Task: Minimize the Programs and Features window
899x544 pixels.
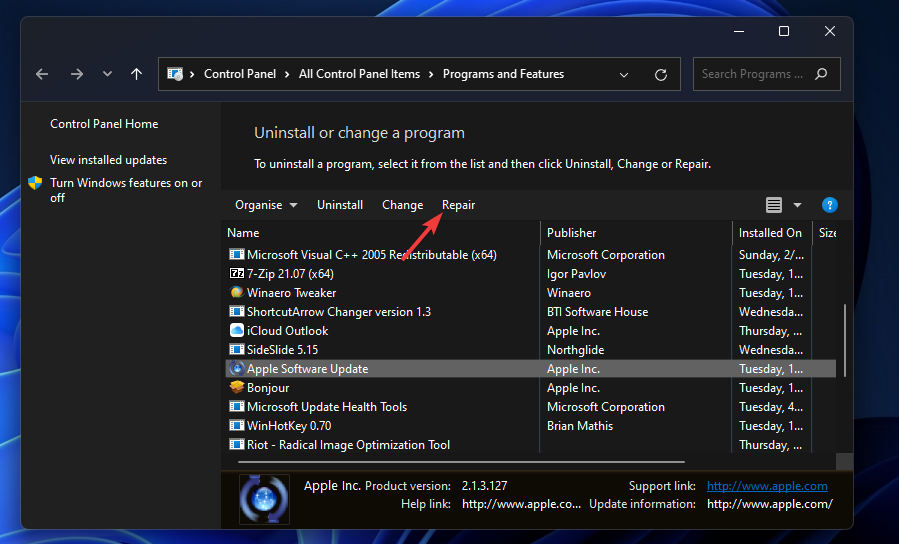Action: click(x=739, y=32)
